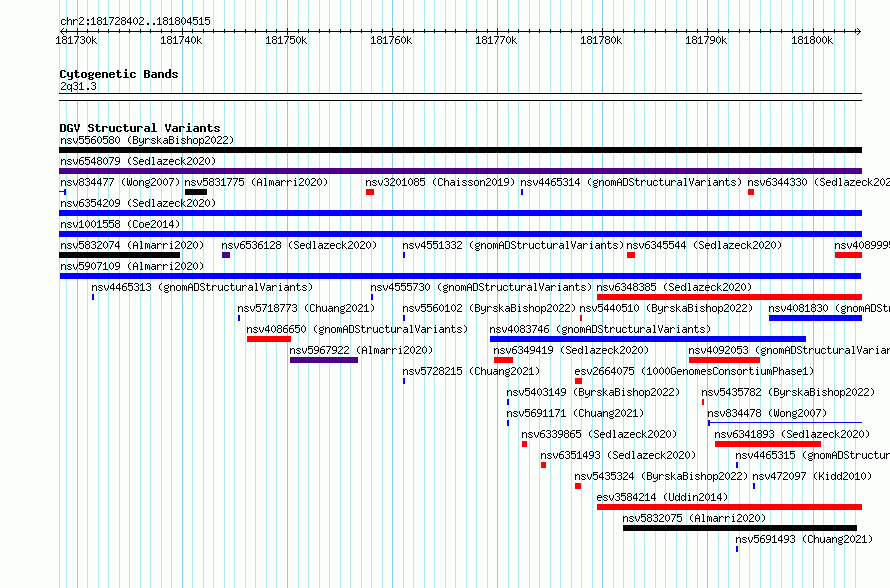Select the black bar under nsv5831775
890x588 pixels.
point(196,192)
